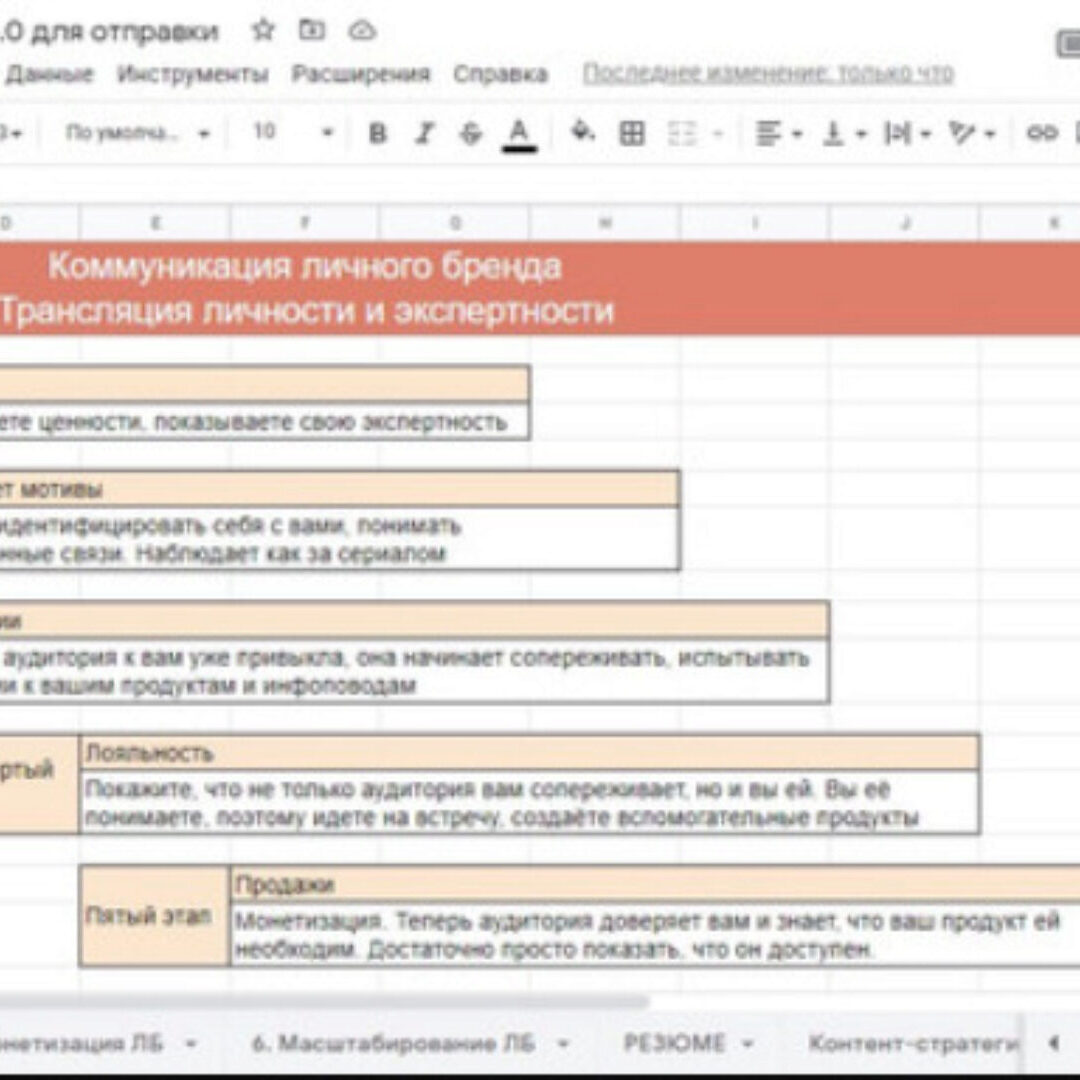The image size is (1080, 1080).
Task: Click the insert link icon
Action: tap(1041, 133)
